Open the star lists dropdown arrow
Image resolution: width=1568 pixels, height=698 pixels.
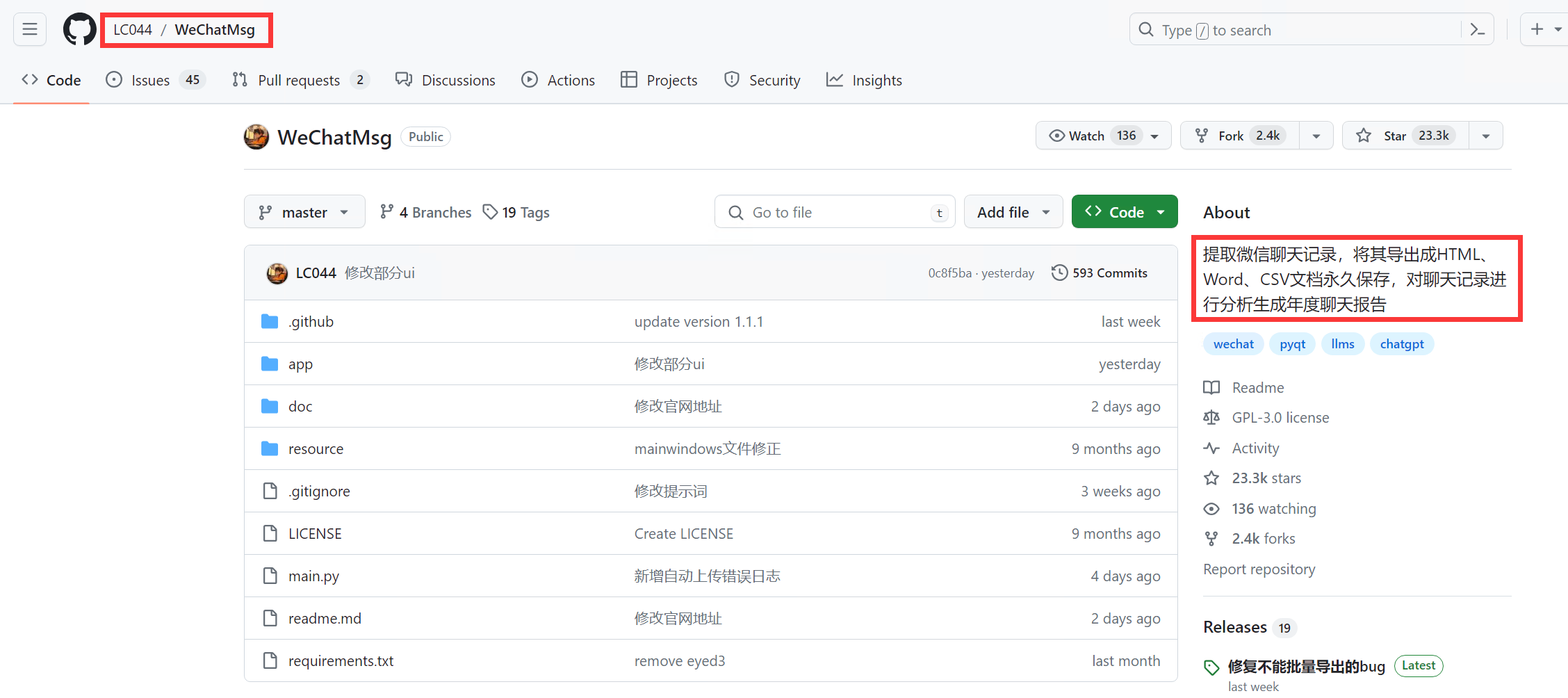[x=1486, y=136]
